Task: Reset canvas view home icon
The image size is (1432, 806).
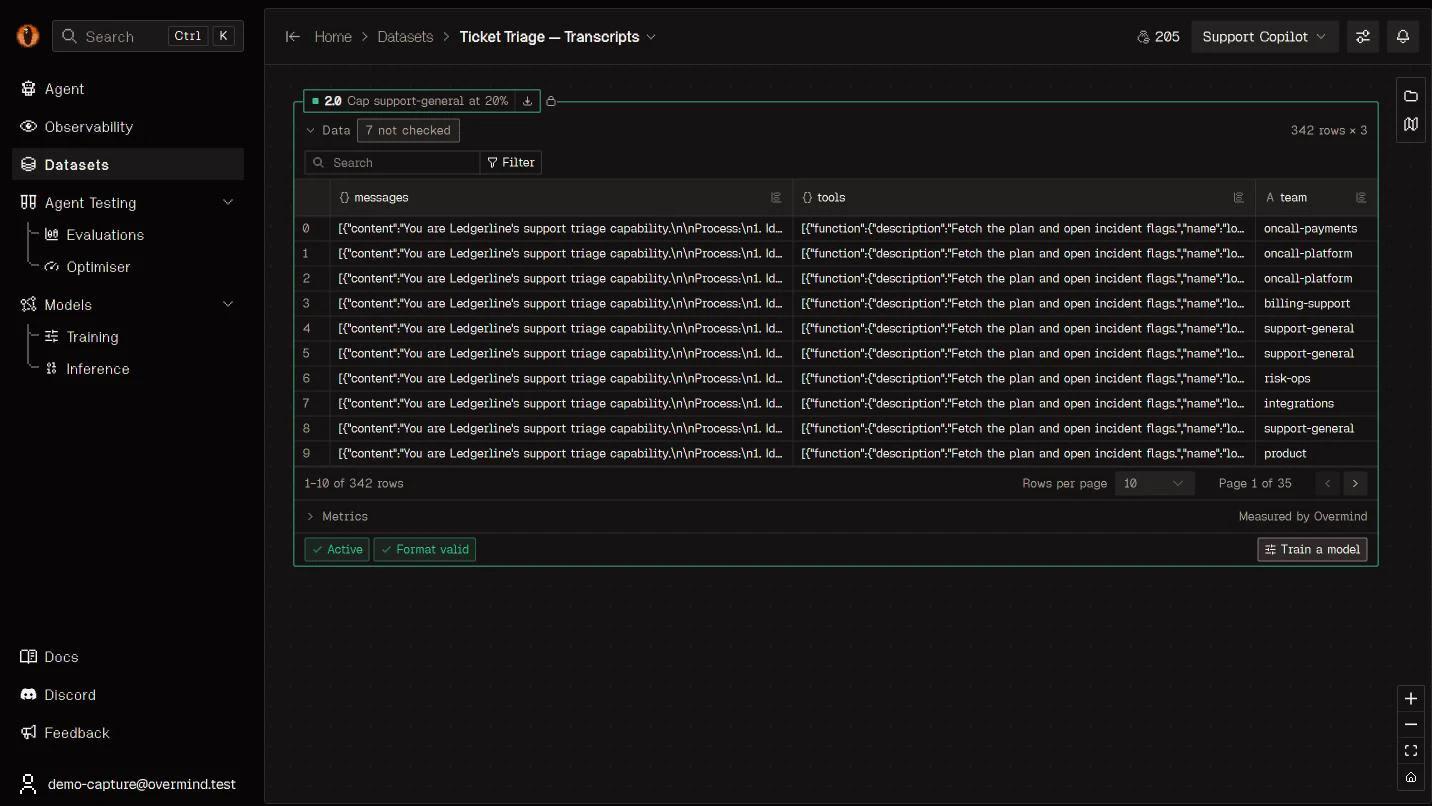Action: (x=1411, y=777)
